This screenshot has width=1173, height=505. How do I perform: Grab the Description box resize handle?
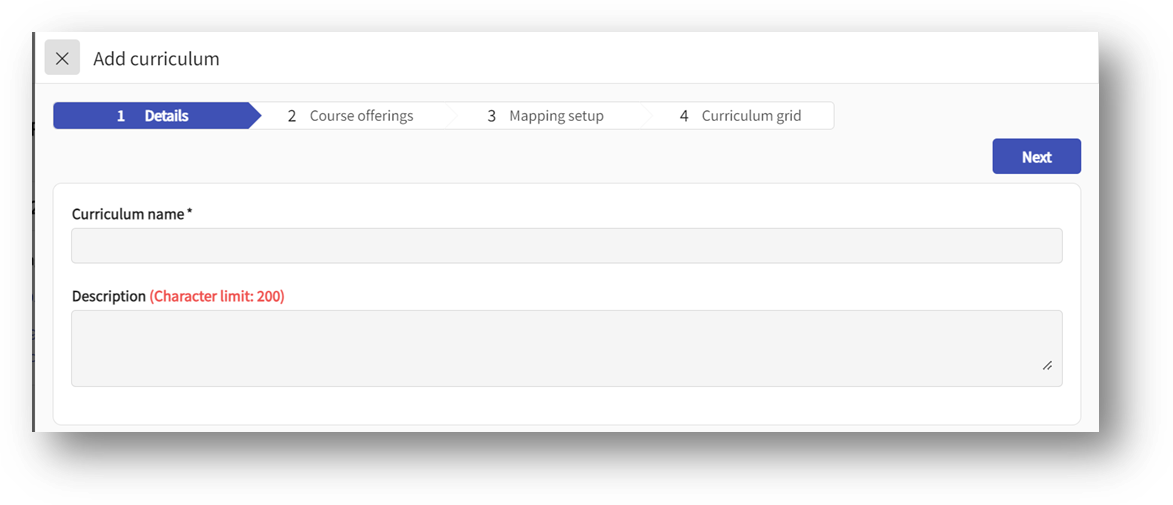(1047, 366)
